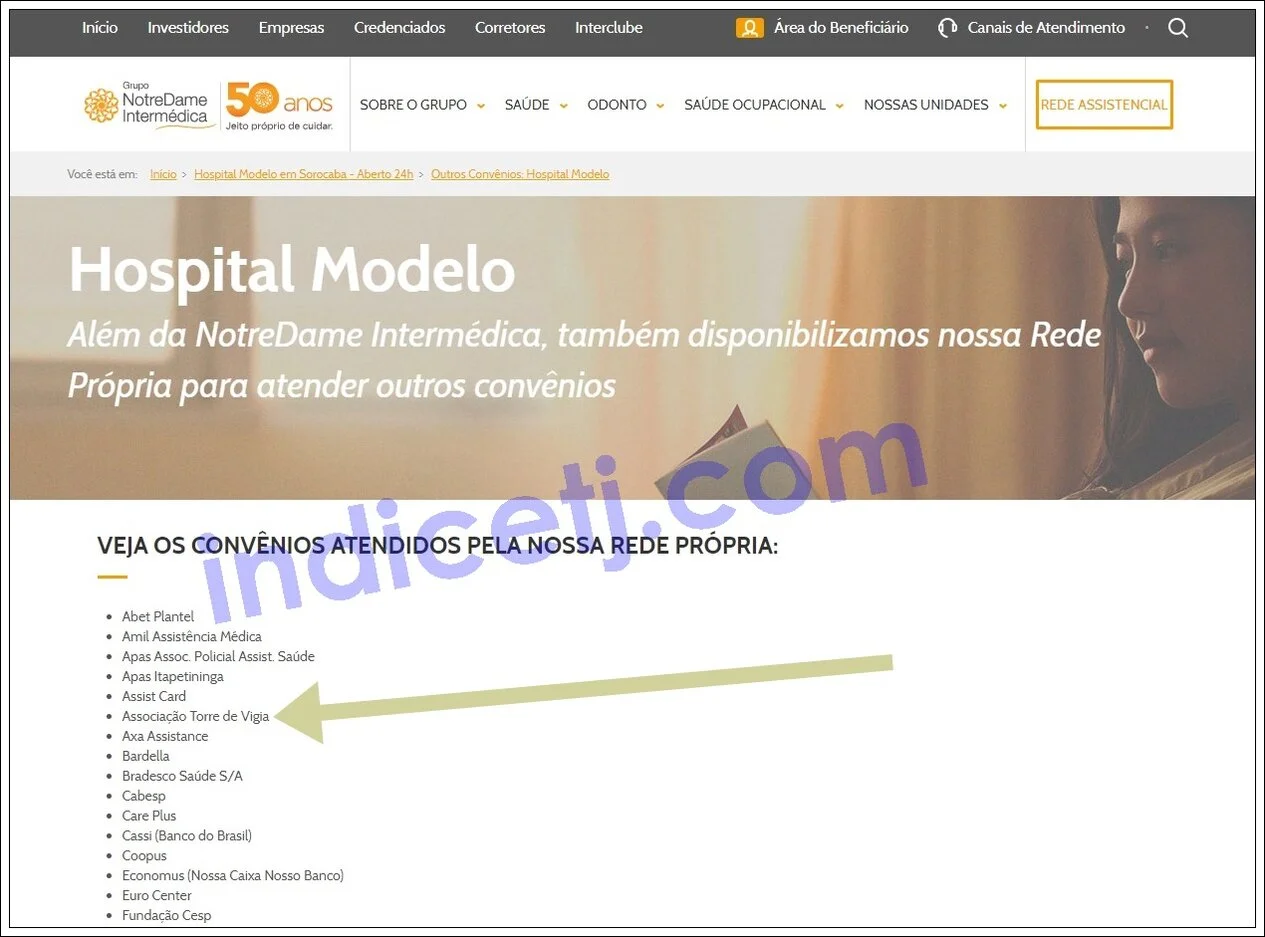1265x937 pixels.
Task: Click the Cassi (Banco do Brasil) entry
Action: tap(187, 836)
